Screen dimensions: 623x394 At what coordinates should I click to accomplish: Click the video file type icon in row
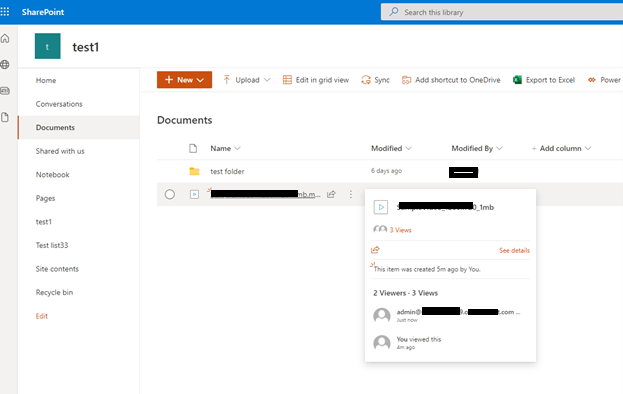tap(194, 194)
